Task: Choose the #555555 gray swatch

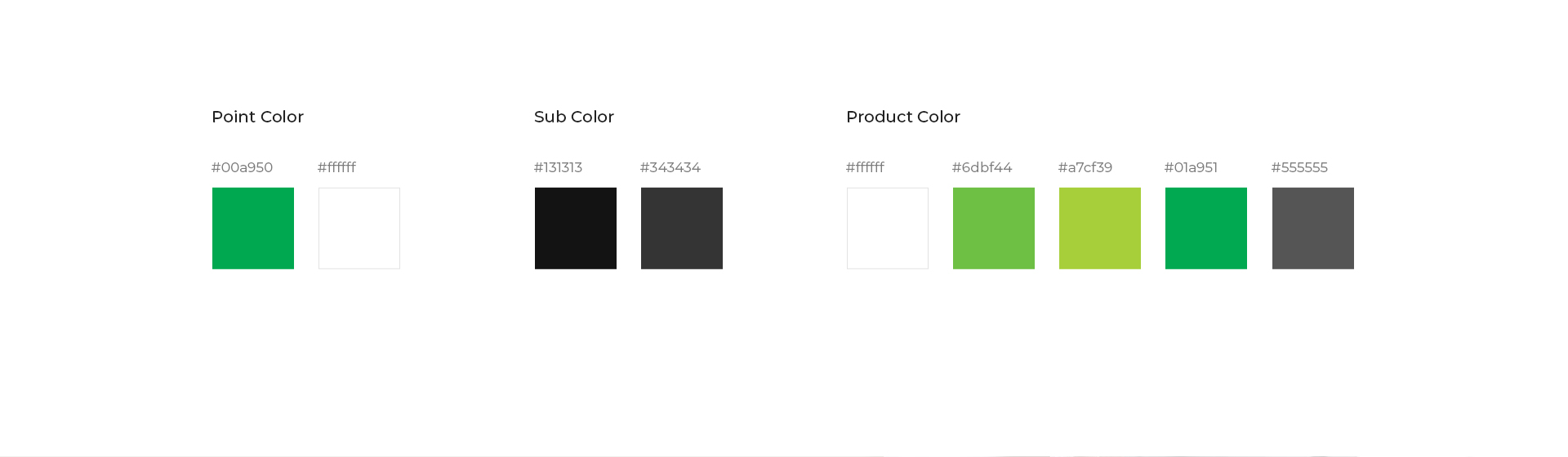Action: click(x=1313, y=228)
